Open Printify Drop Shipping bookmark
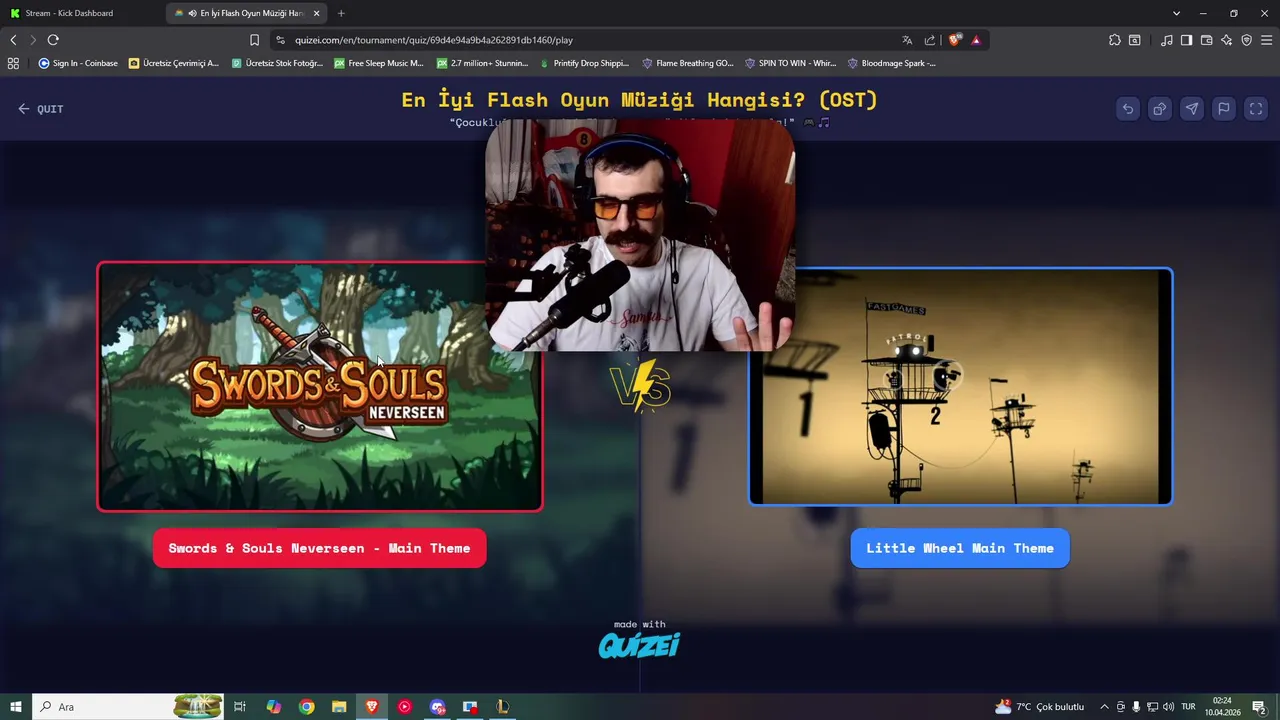The height and width of the screenshot is (720, 1280). coord(584,63)
